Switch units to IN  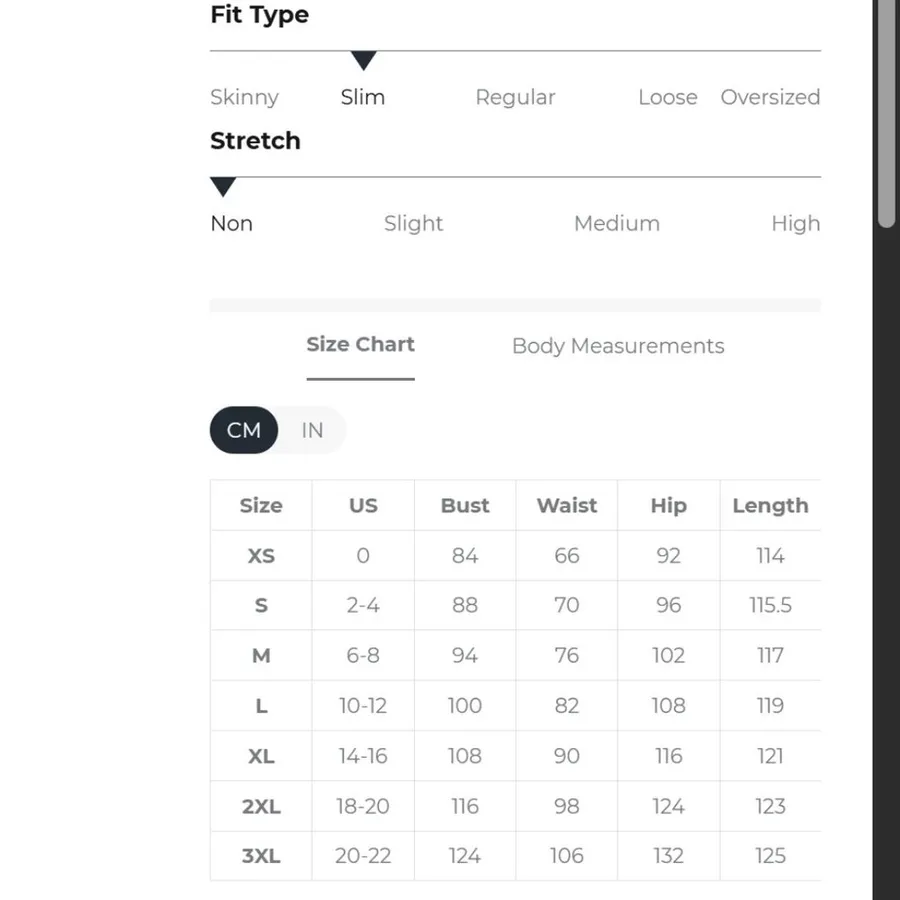312,430
